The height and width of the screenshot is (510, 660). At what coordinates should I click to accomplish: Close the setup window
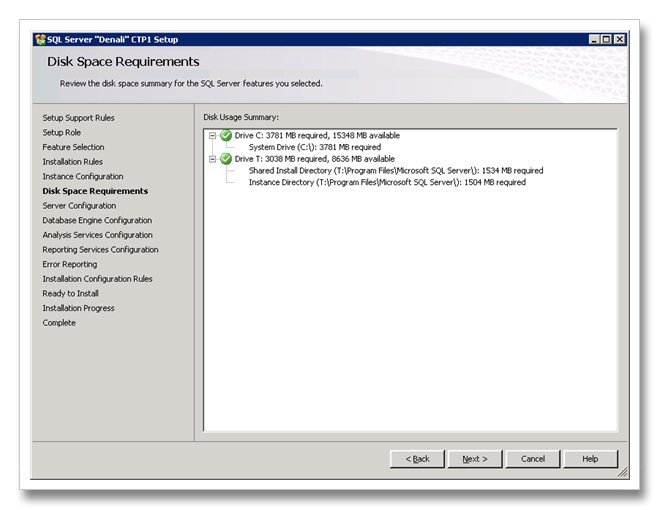coord(619,40)
